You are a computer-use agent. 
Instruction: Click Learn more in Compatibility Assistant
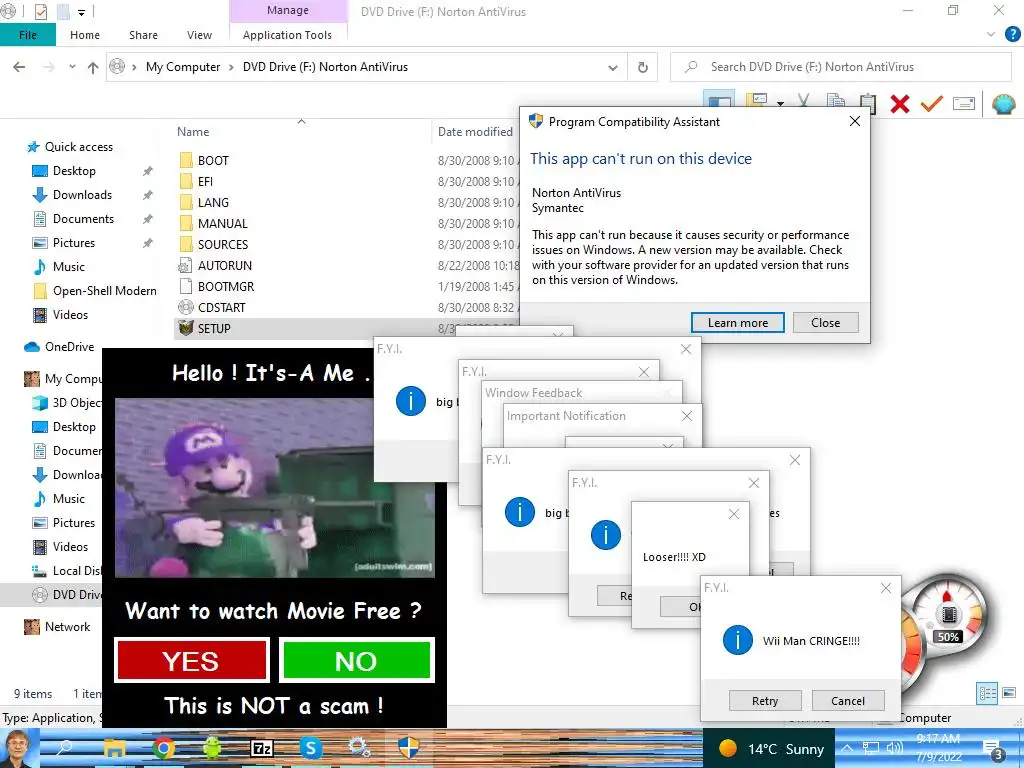(737, 323)
